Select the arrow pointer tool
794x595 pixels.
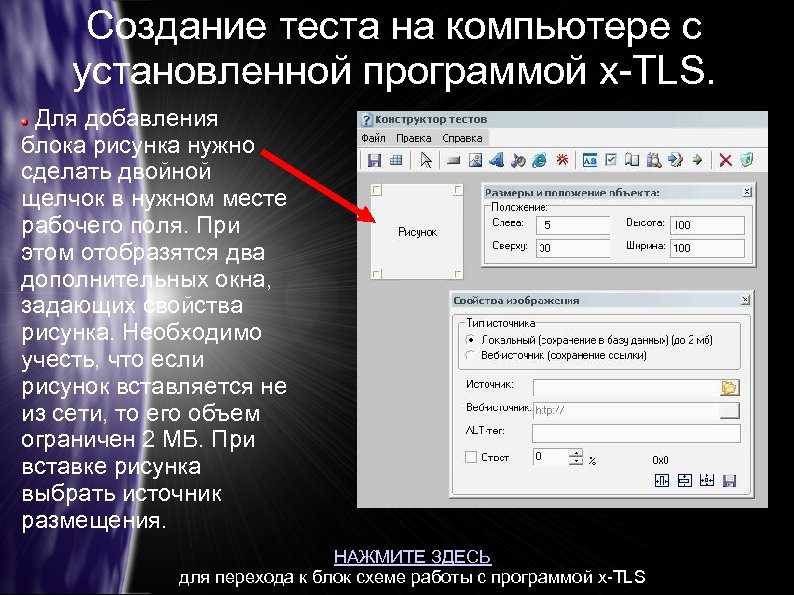click(x=426, y=161)
